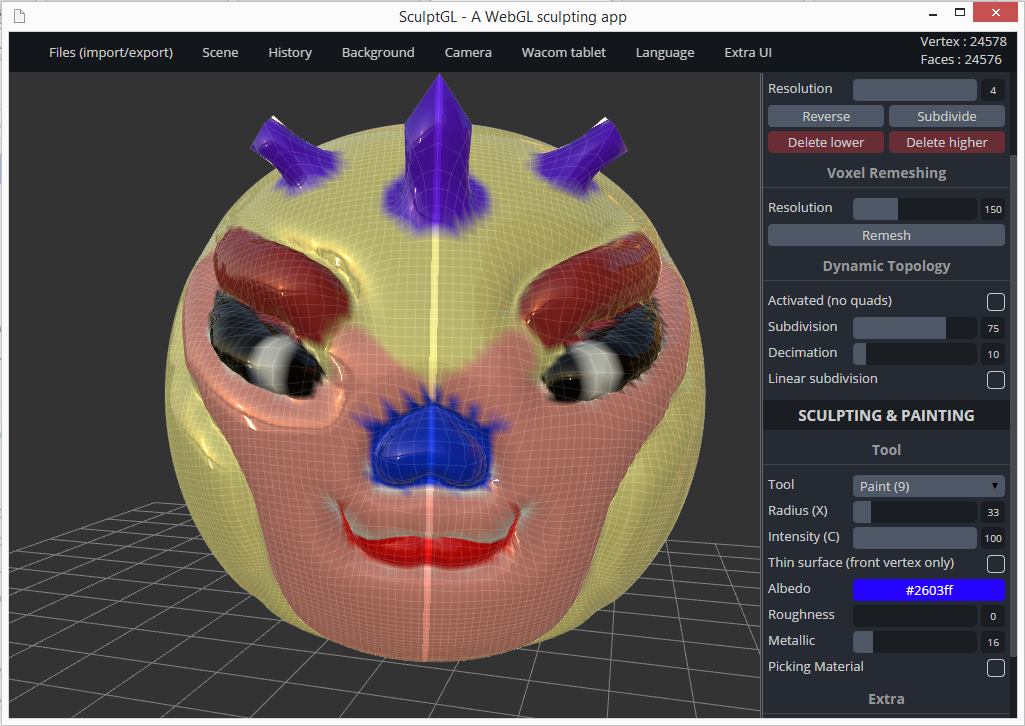Collapse the Tool section header
Image resolution: width=1025 pixels, height=726 pixels.
pos(886,450)
